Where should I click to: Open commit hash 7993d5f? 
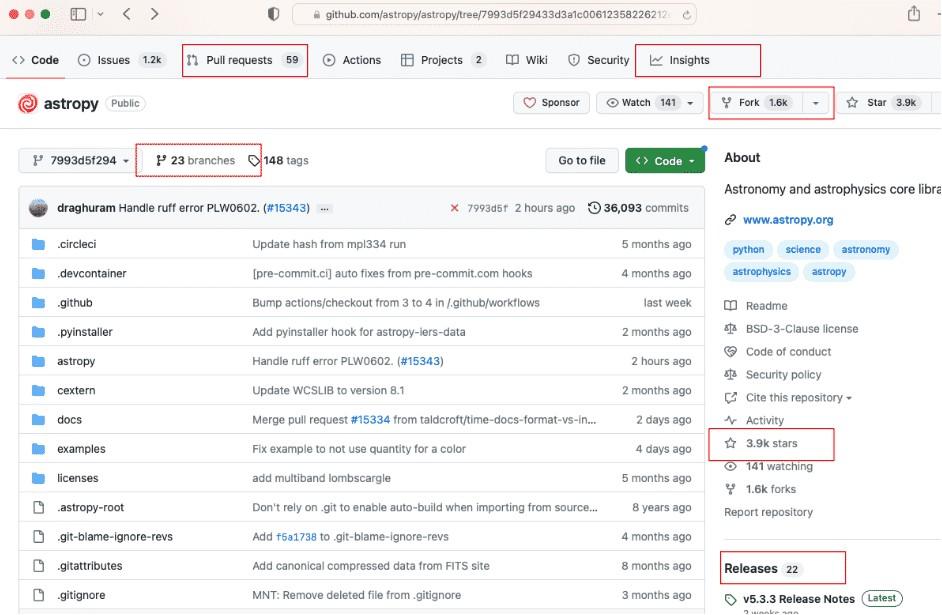[x=487, y=208]
